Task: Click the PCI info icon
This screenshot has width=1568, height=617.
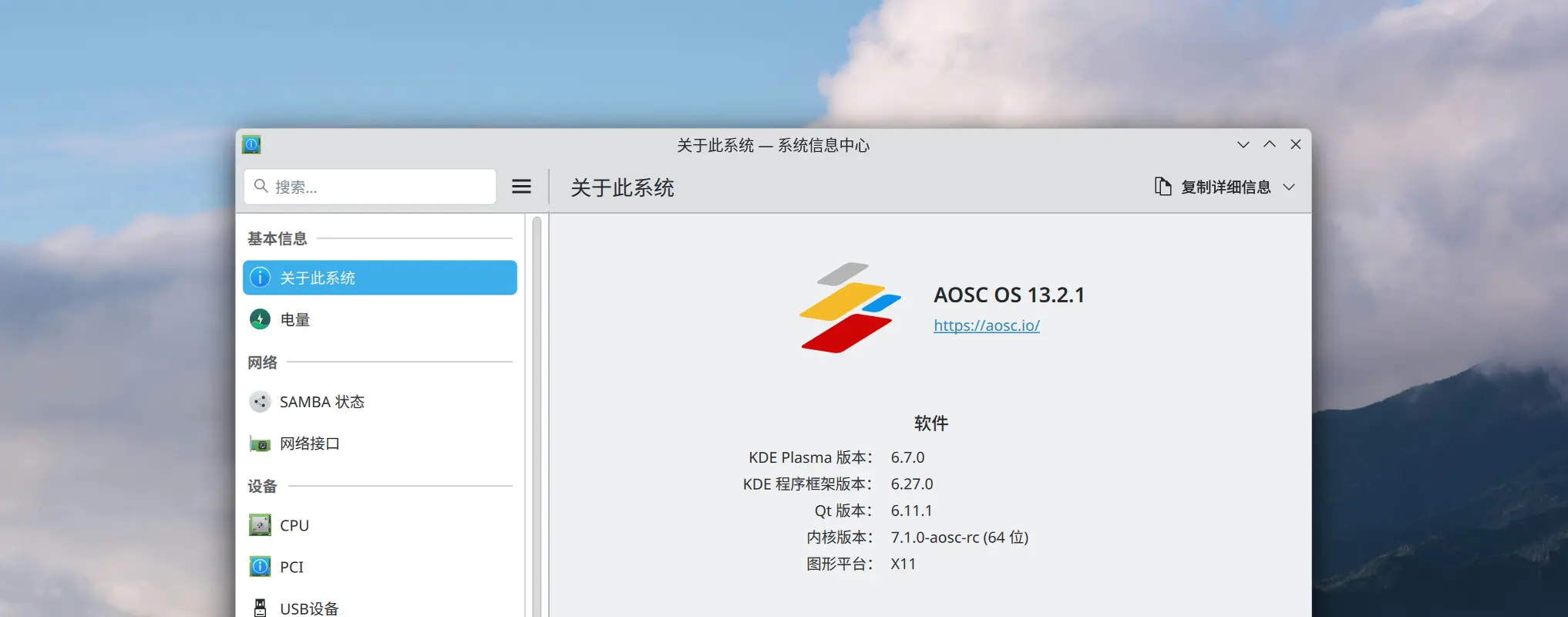Action: pyautogui.click(x=261, y=567)
